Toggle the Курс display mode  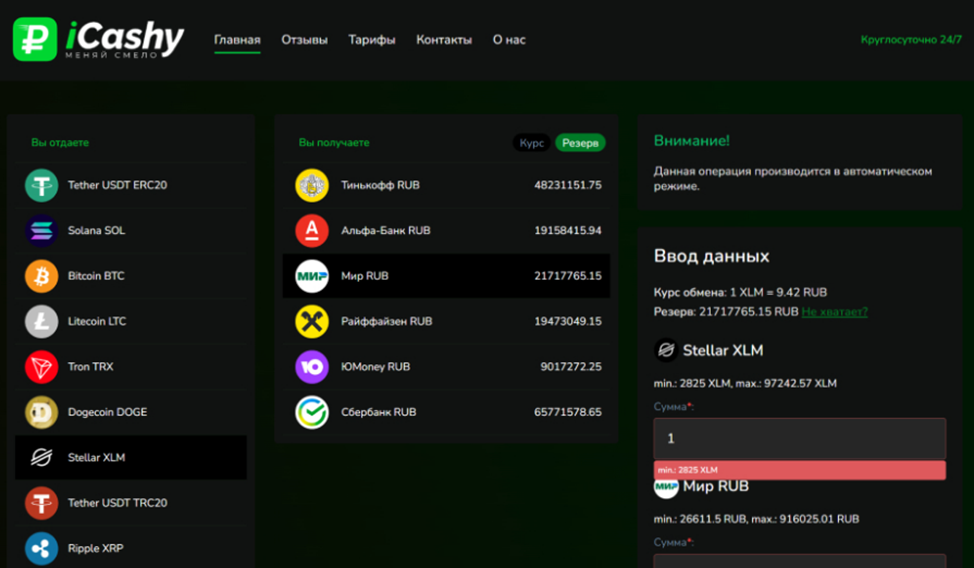click(532, 143)
